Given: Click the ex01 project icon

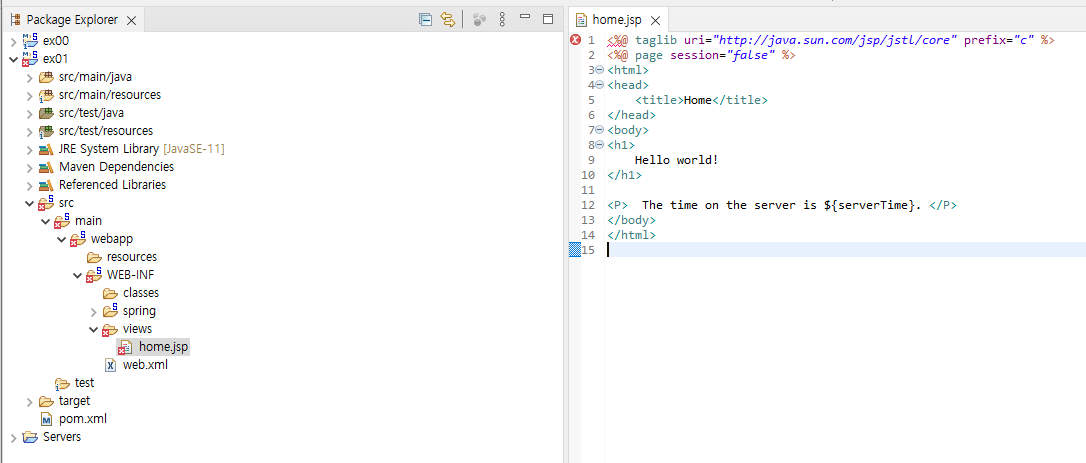Looking at the screenshot, I should coord(30,58).
